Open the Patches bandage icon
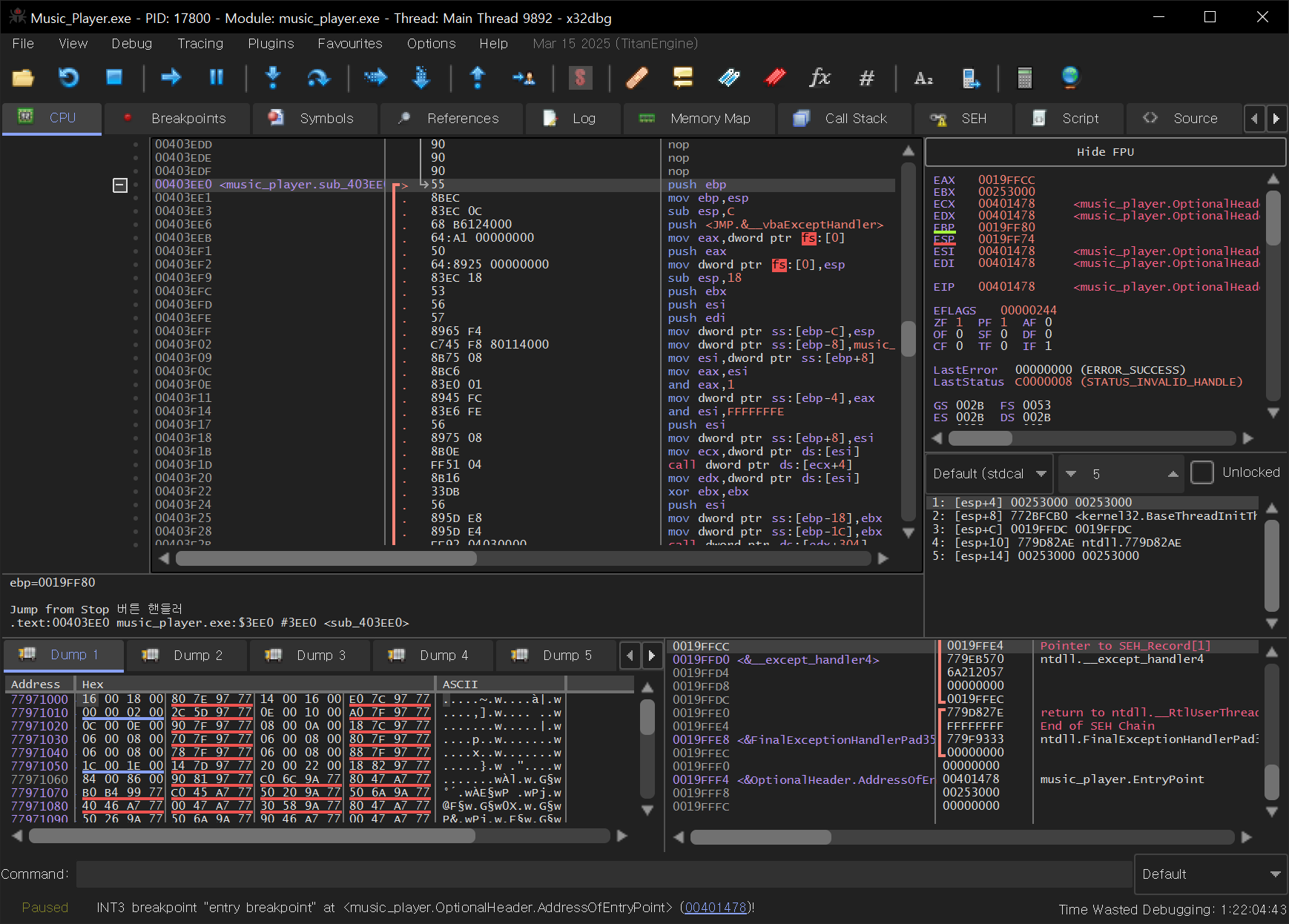 click(637, 77)
